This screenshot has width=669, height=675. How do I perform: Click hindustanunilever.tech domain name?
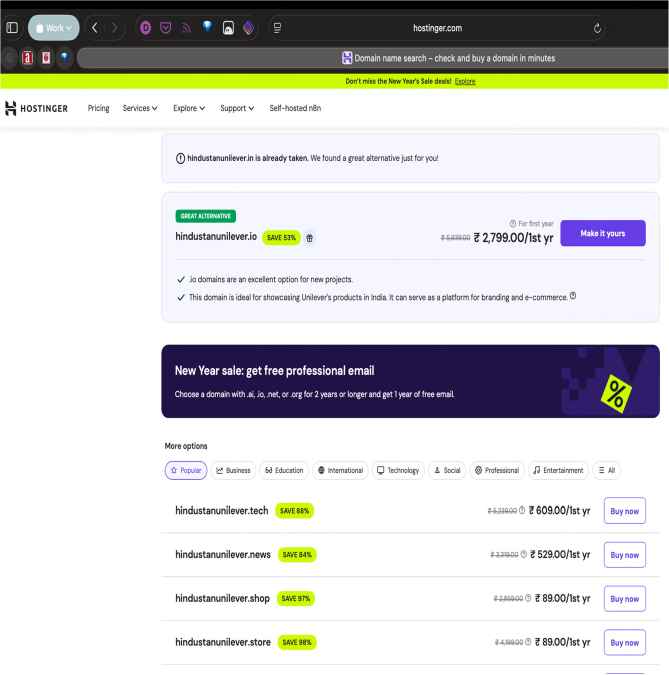[x=222, y=511]
